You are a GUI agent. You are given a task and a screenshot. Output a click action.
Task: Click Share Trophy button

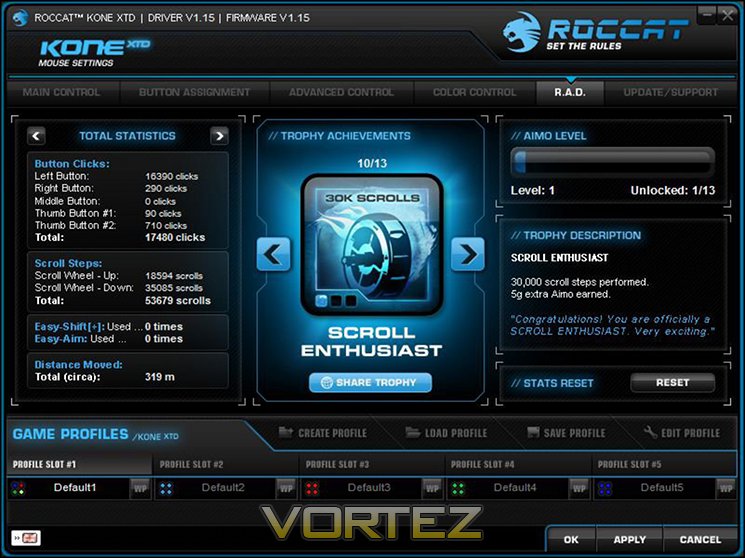tap(371, 383)
